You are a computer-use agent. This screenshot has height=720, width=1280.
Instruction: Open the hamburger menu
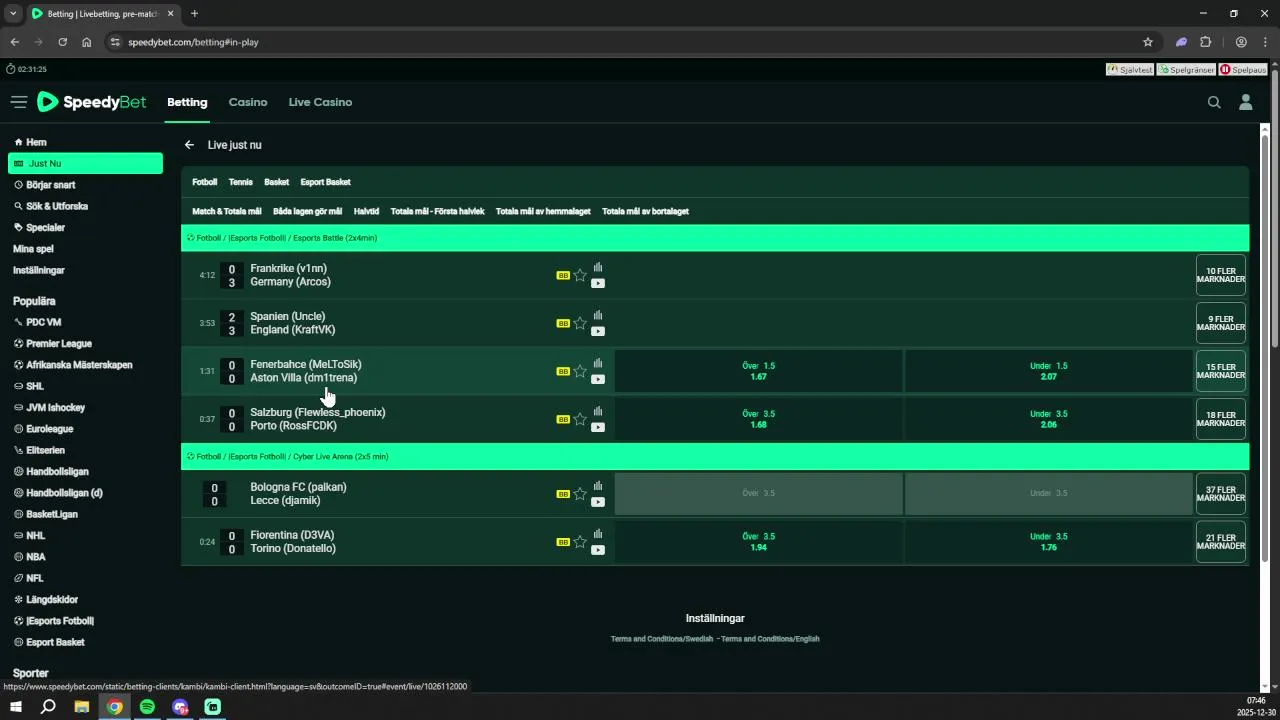(18, 102)
